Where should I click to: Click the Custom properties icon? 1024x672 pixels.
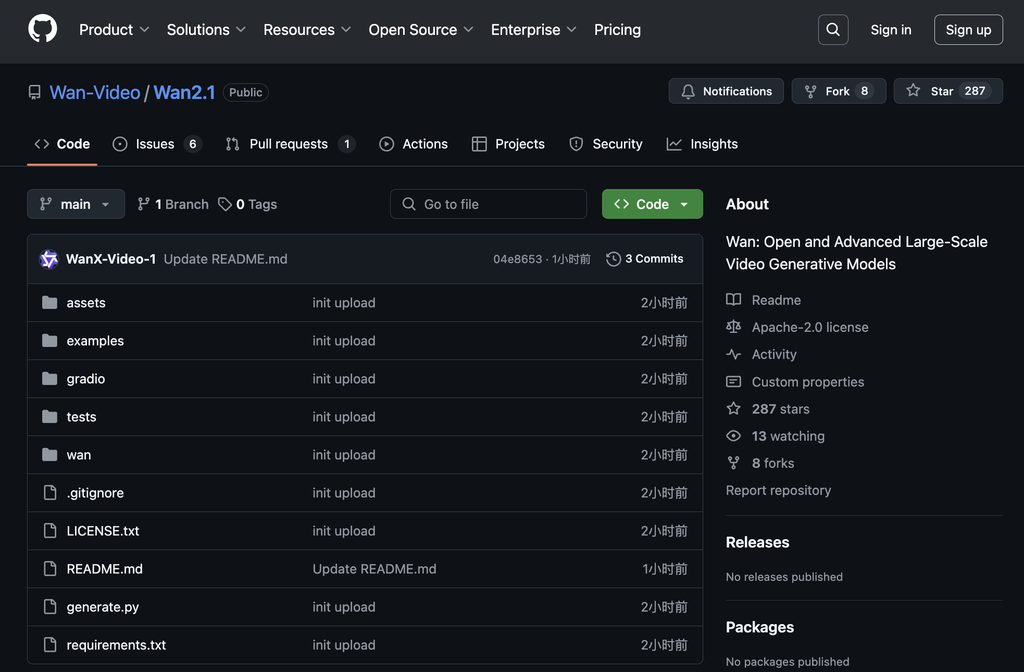coord(733,381)
